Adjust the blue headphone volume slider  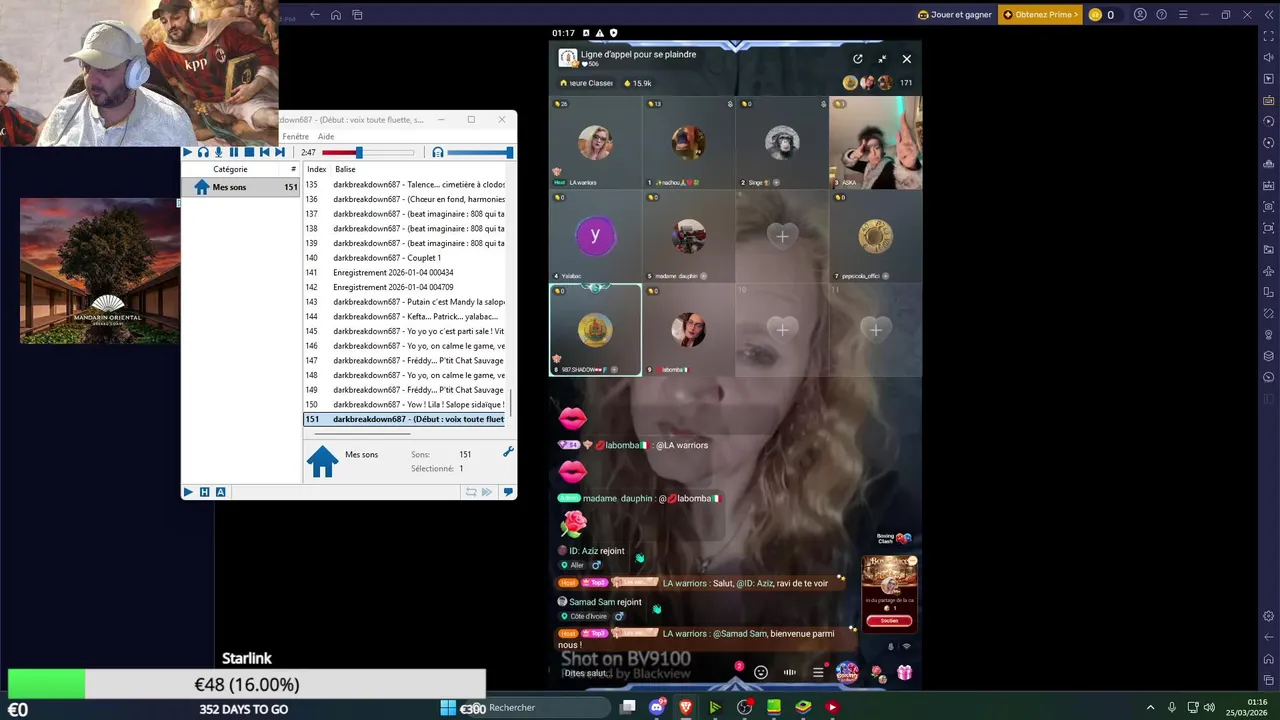pyautogui.click(x=480, y=152)
